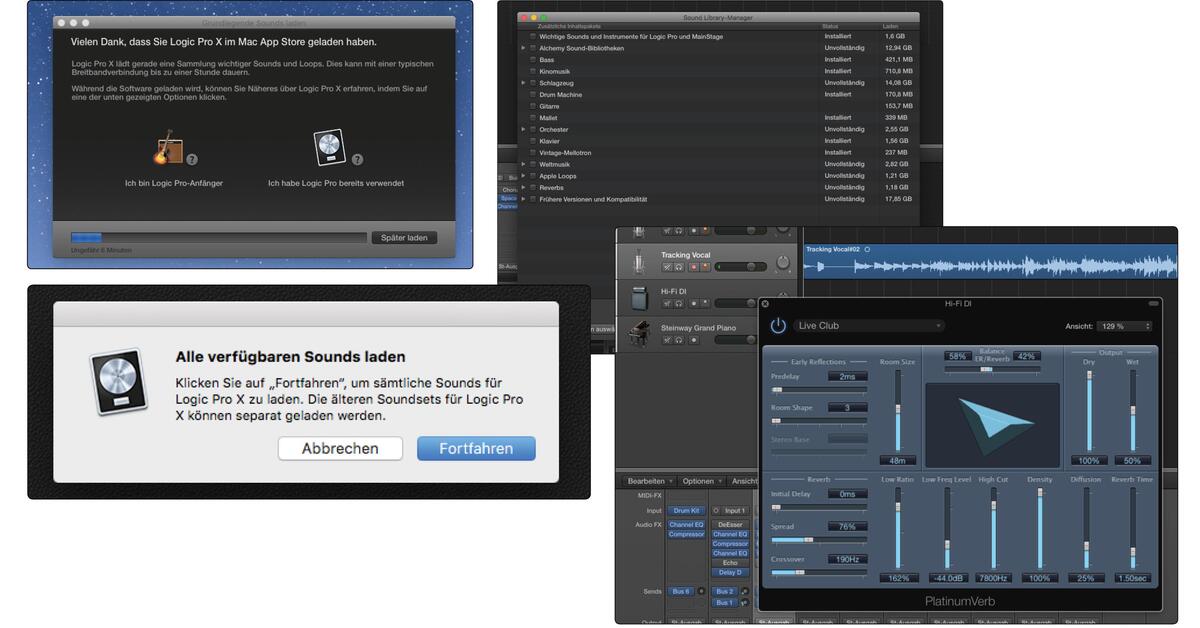Open the Bearbeiten menu in the inspector
Image resolution: width=1200 pixels, height=628 pixels.
coord(646,481)
